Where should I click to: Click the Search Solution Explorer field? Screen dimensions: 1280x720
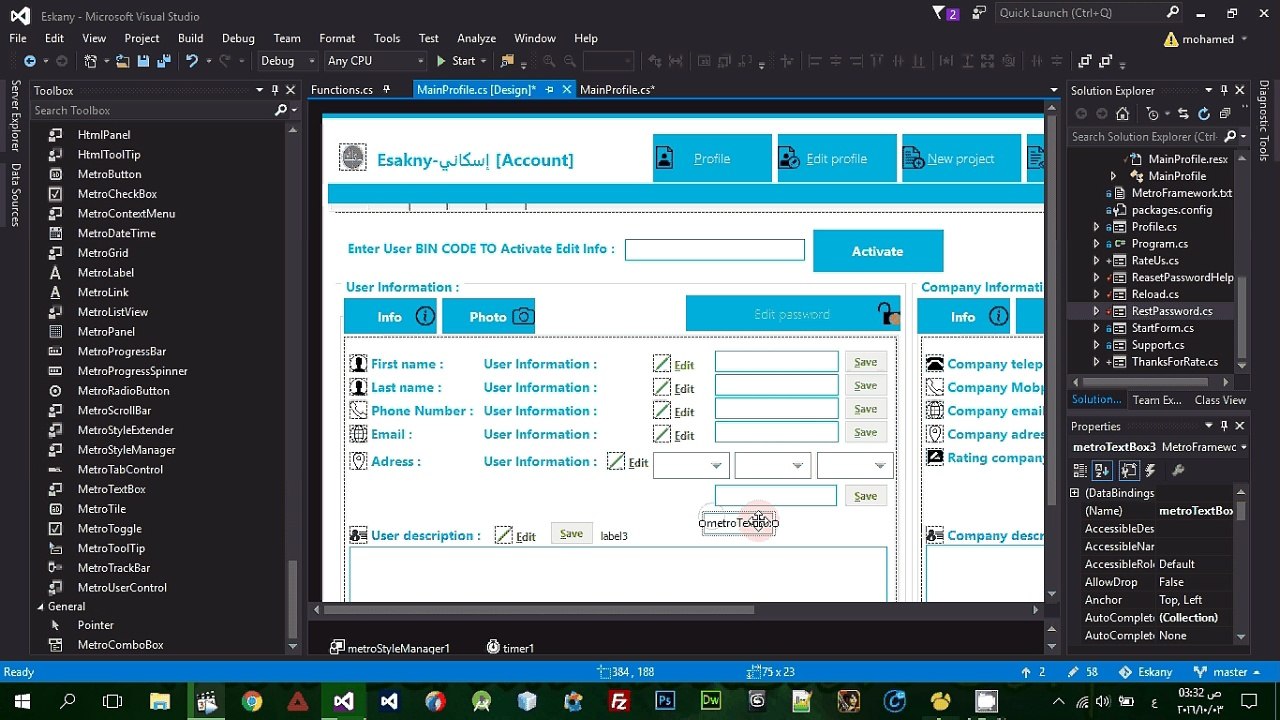1144,137
